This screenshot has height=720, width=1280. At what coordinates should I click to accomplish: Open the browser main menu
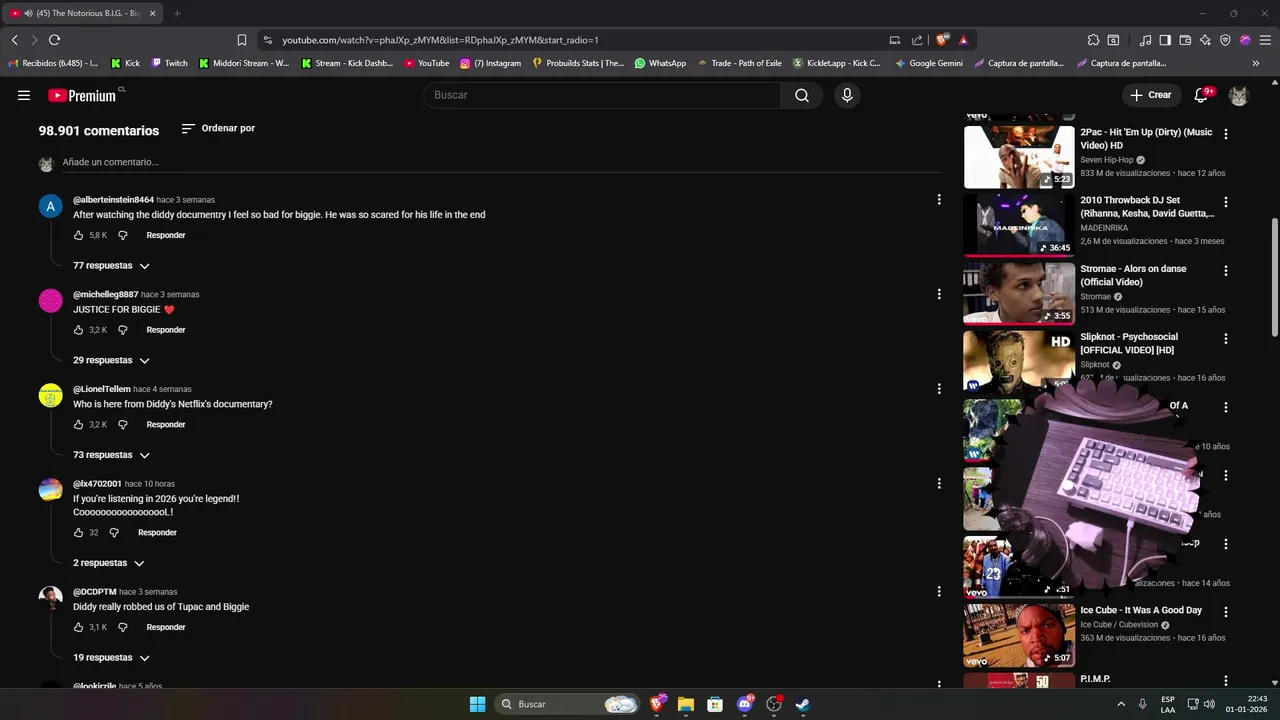(x=1266, y=40)
